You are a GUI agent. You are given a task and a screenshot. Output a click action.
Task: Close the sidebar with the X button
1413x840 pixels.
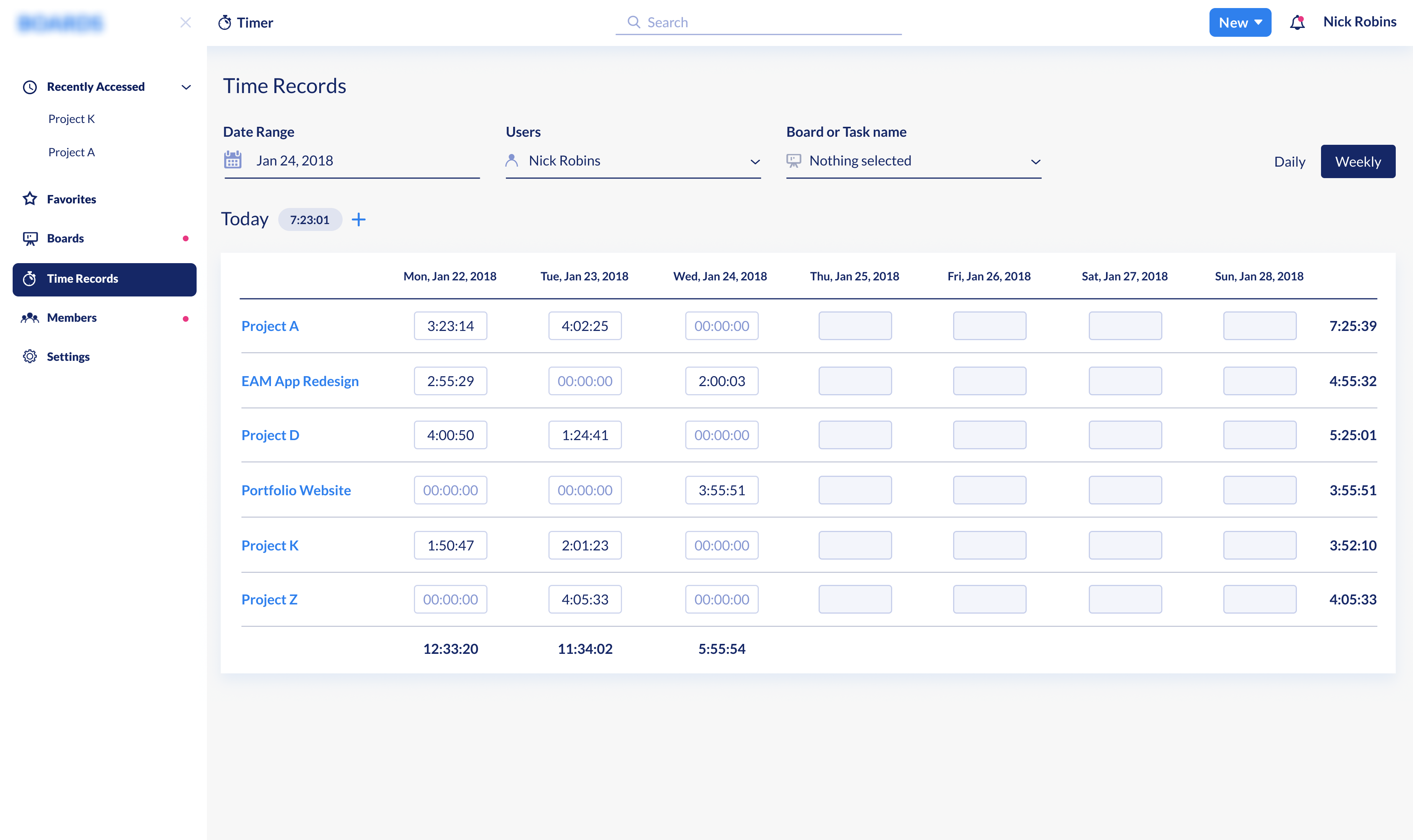click(186, 22)
